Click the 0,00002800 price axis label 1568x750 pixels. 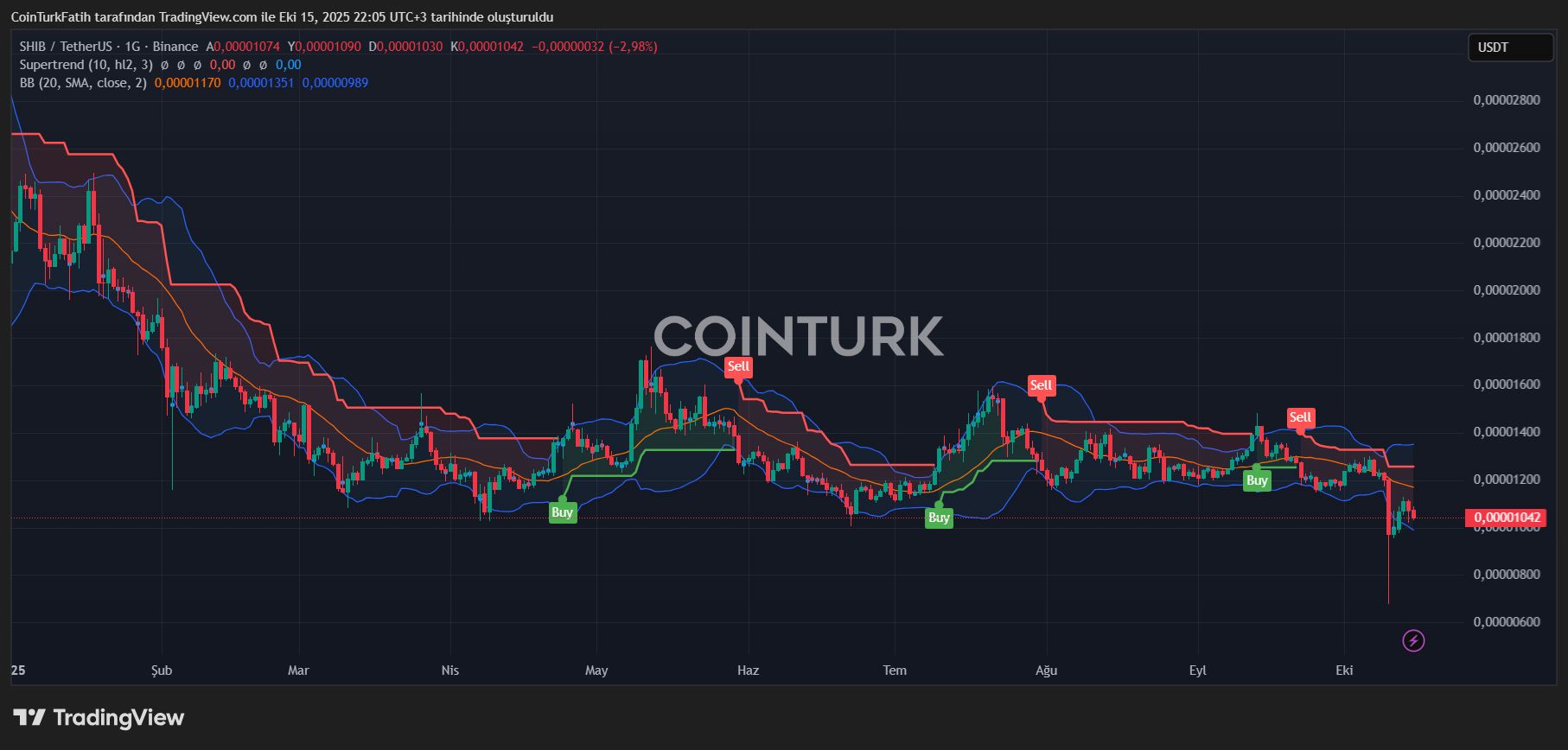(x=1507, y=100)
